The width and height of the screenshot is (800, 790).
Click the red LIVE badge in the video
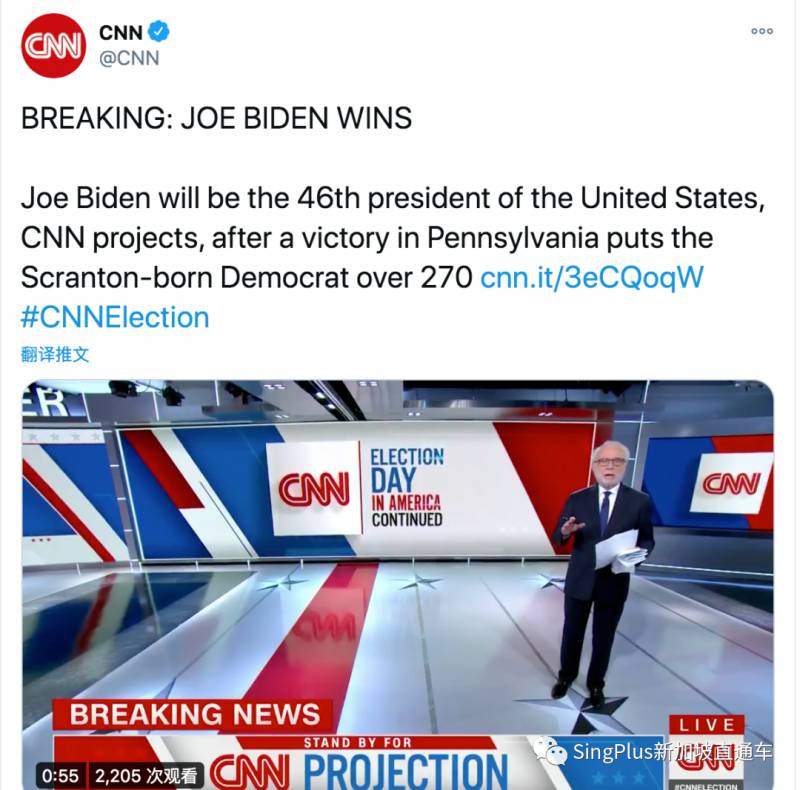(x=706, y=724)
